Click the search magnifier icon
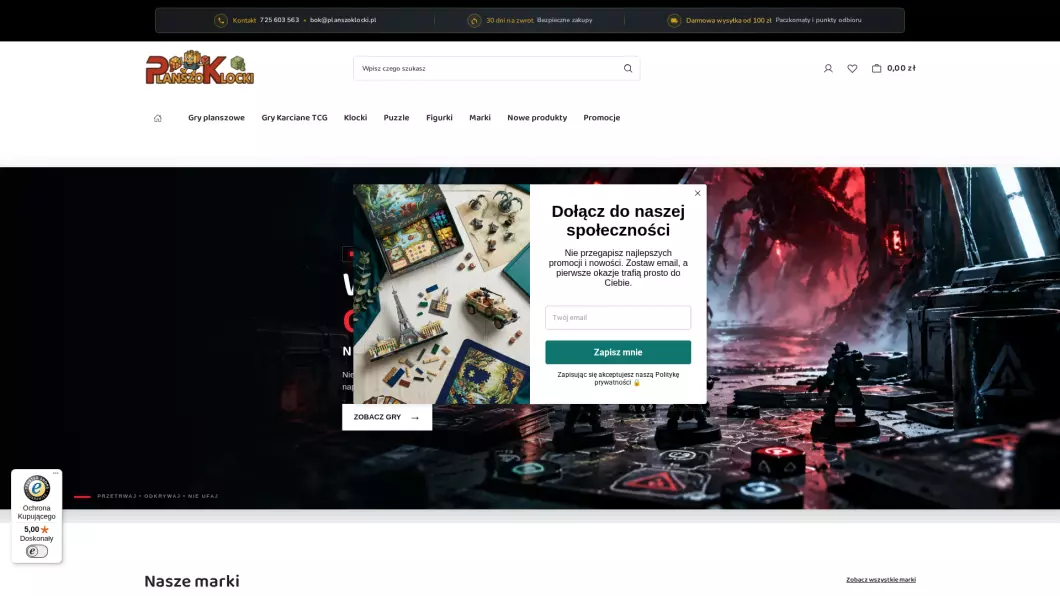Viewport: 1060px width, 596px height. coord(628,68)
